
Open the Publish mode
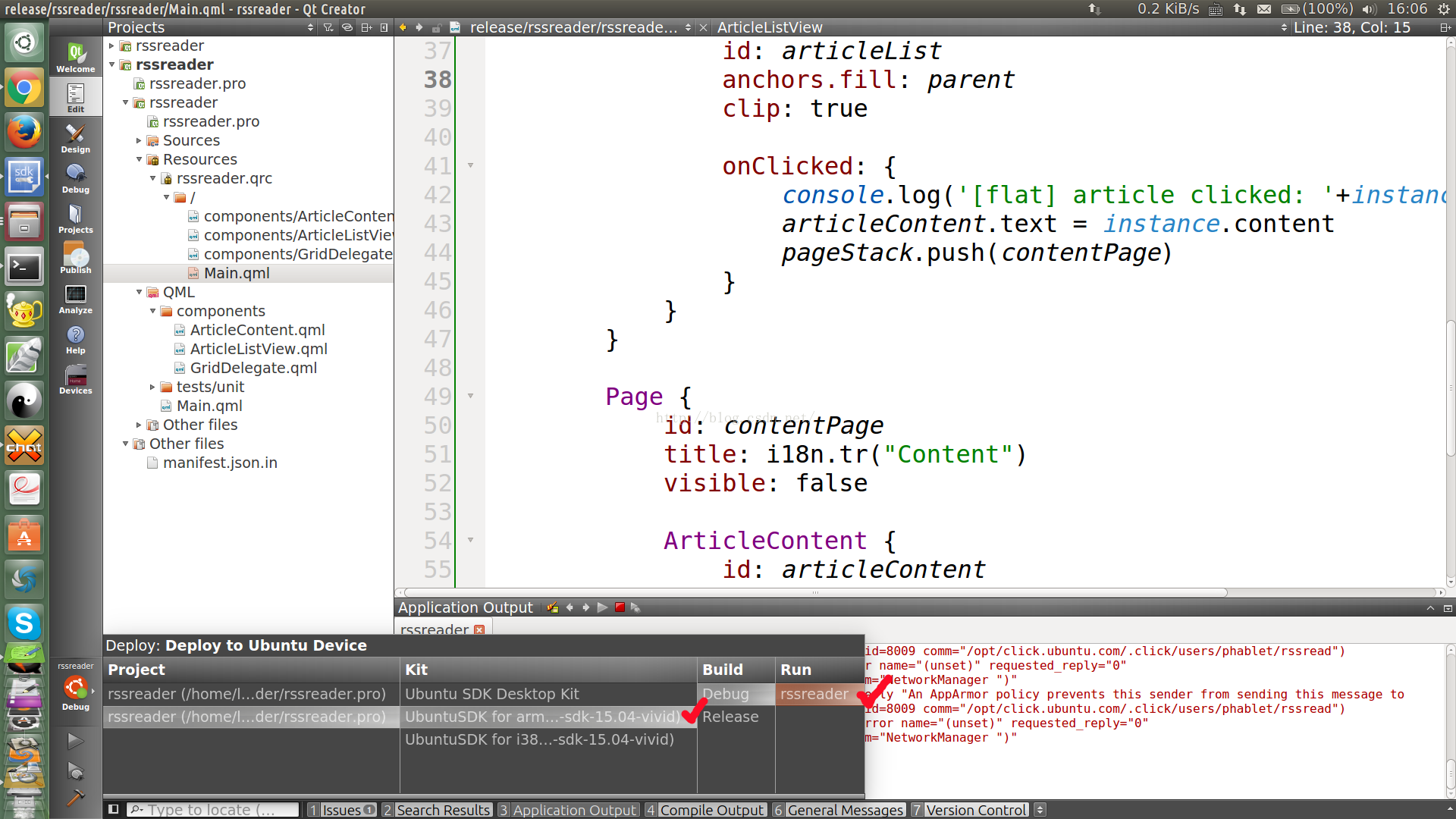click(75, 259)
